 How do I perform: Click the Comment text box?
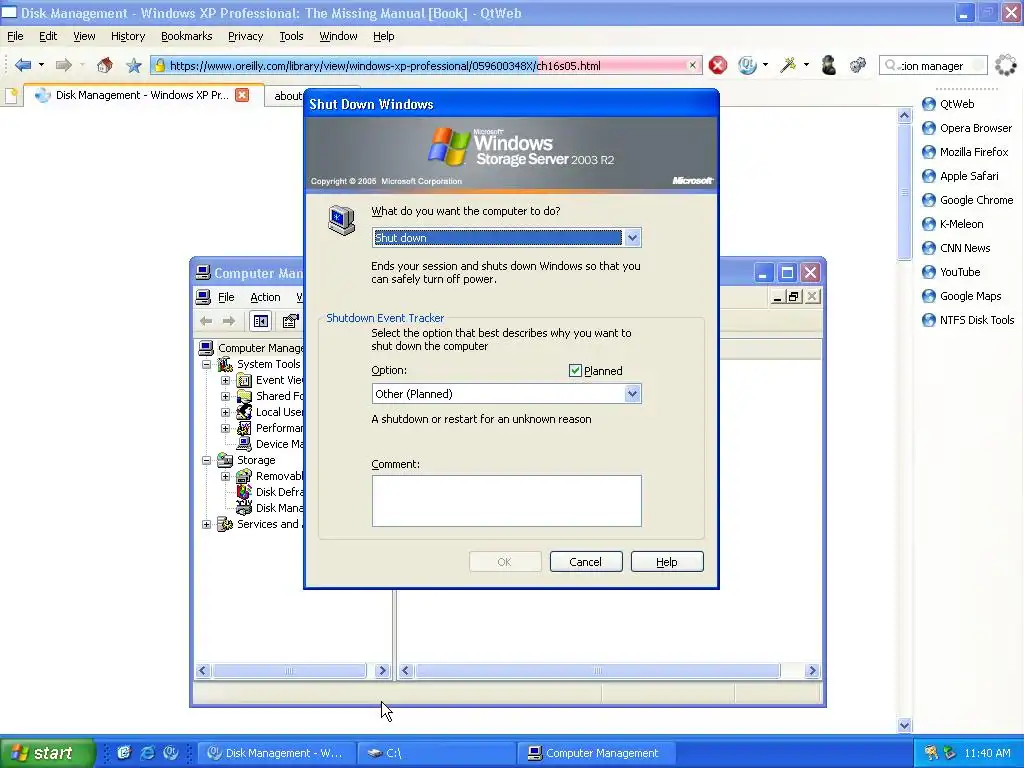point(507,501)
